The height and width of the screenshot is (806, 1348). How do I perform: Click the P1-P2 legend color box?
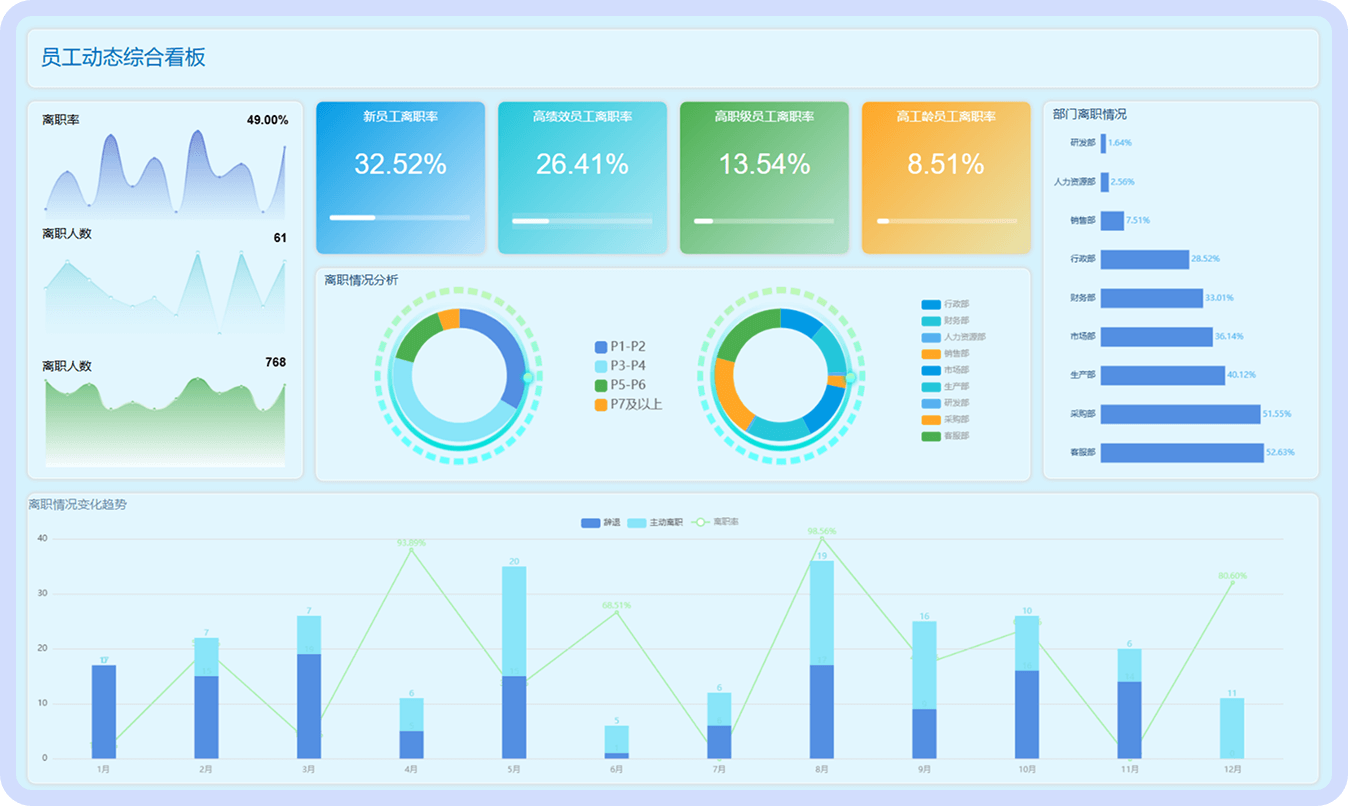click(601, 347)
